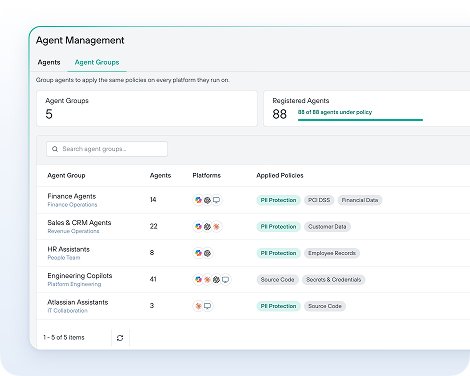This screenshot has width=470, height=376.
Task: Click the desktop monitor icon in Engineering Copilots row
Action: pyautogui.click(x=225, y=279)
